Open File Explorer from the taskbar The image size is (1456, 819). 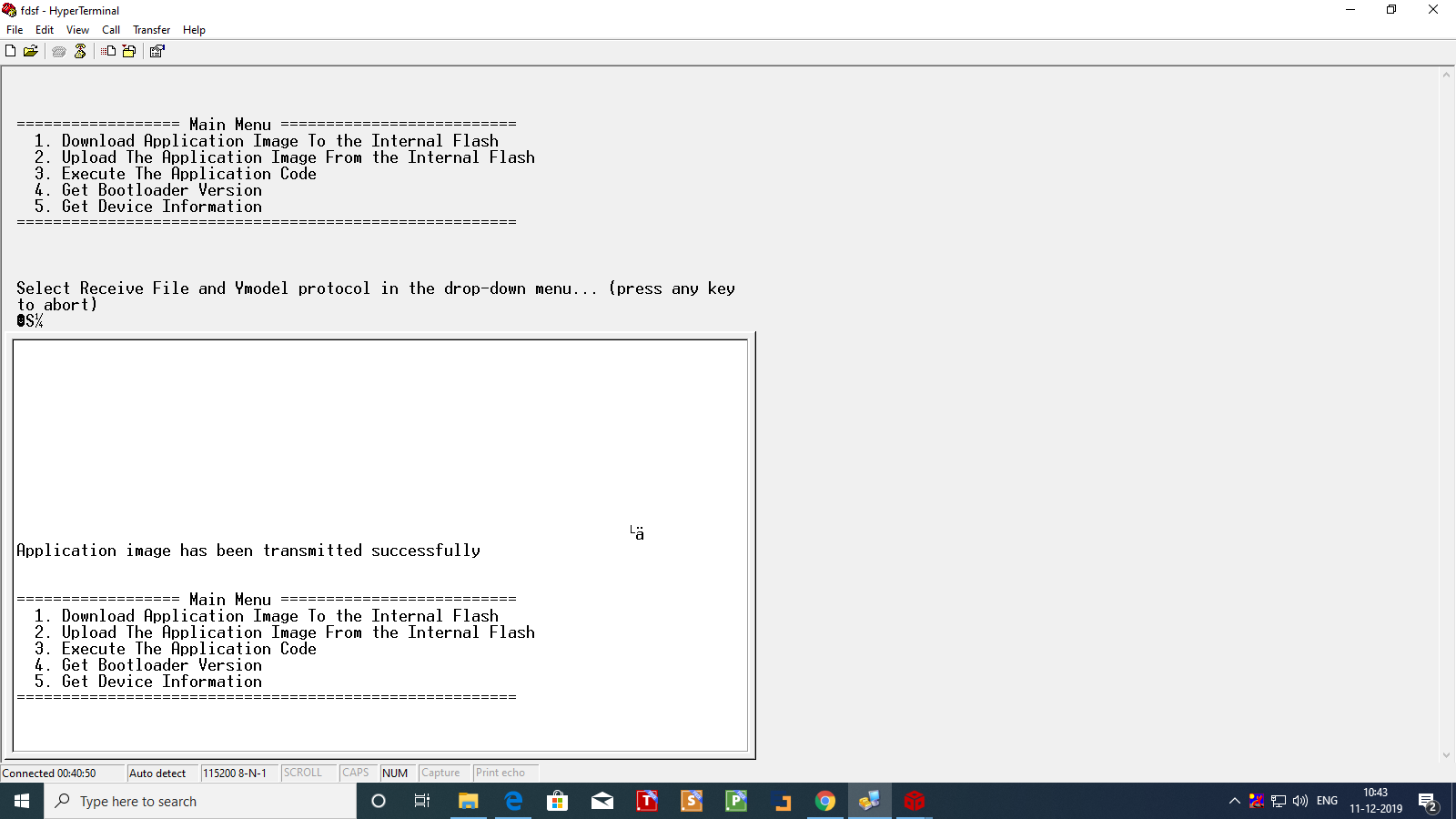(x=469, y=801)
